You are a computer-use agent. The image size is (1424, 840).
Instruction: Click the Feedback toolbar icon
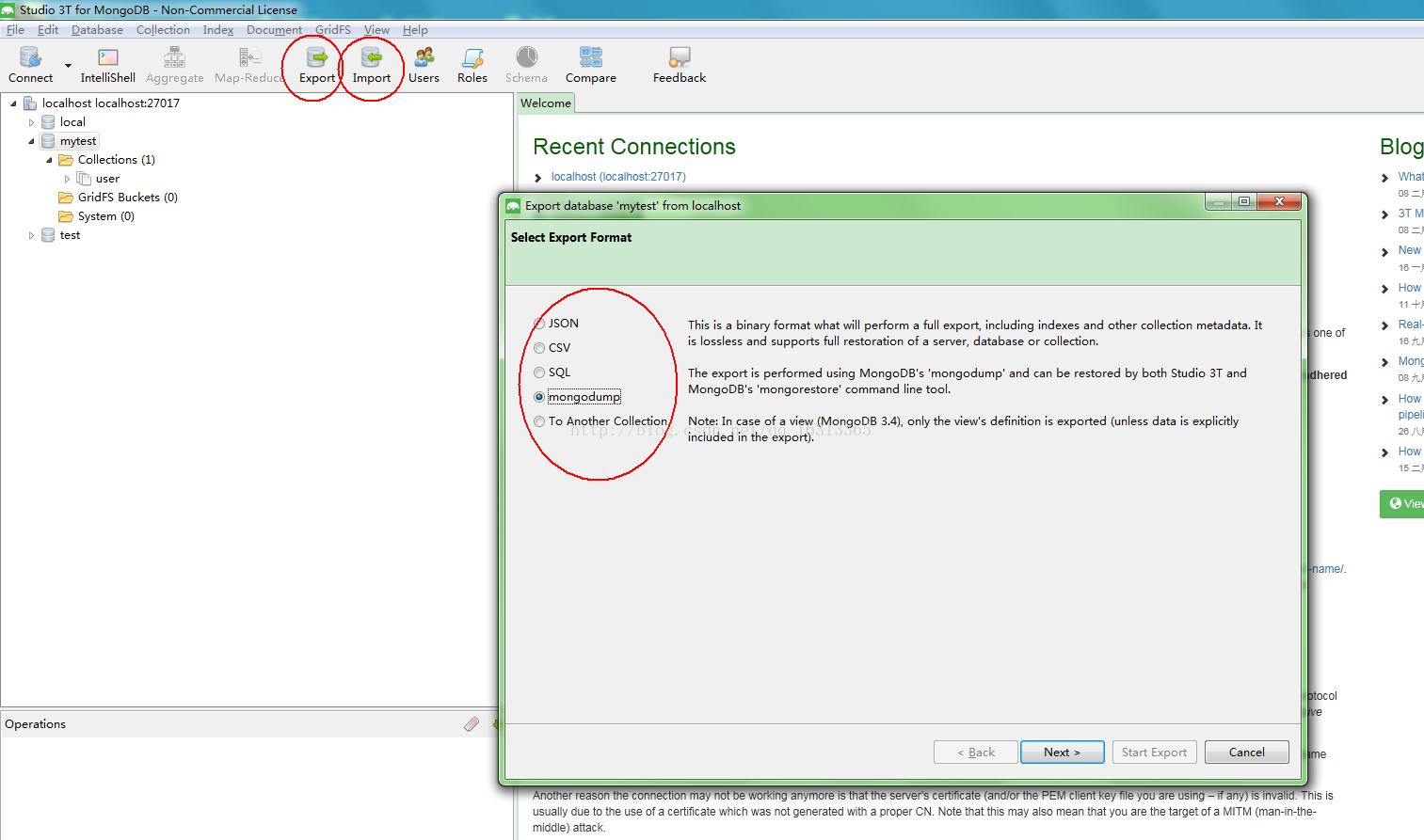680,66
